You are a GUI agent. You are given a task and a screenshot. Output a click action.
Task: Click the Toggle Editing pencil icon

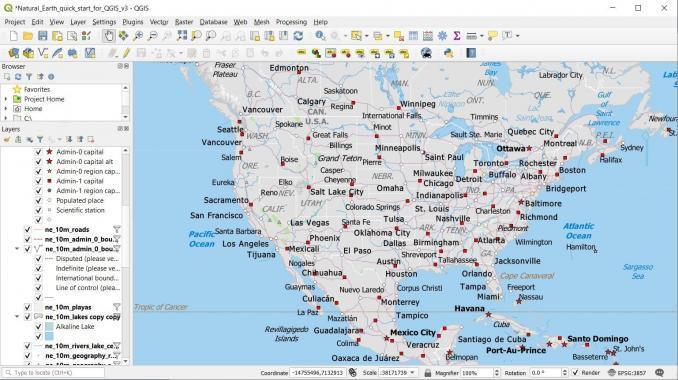coord(126,53)
